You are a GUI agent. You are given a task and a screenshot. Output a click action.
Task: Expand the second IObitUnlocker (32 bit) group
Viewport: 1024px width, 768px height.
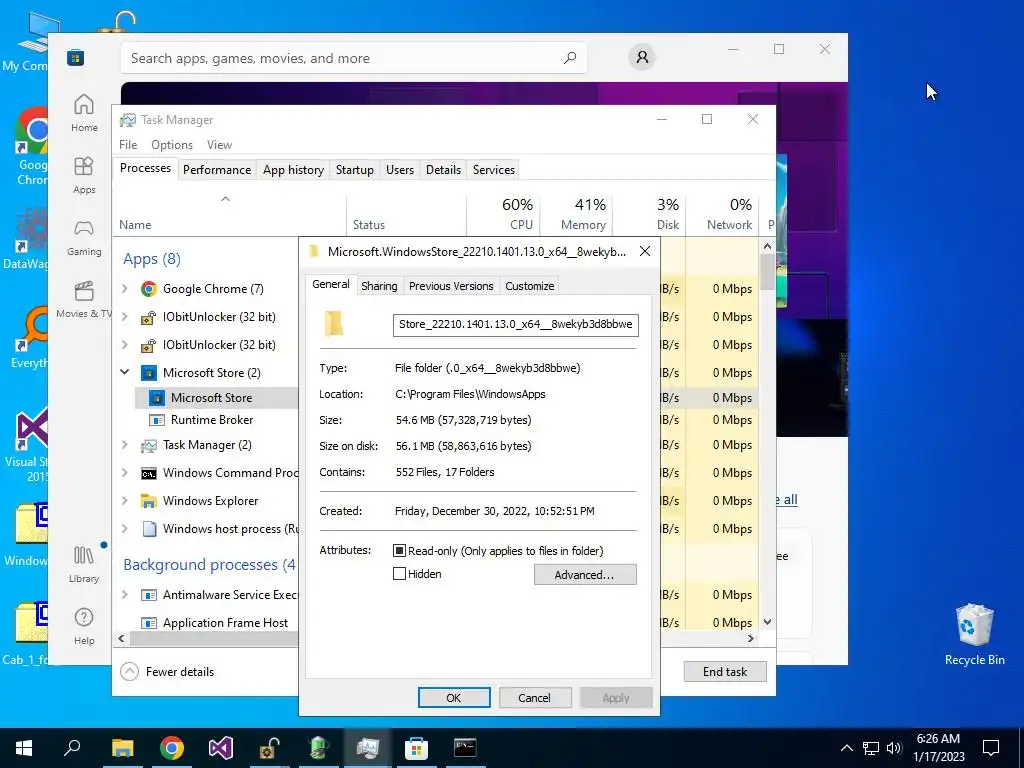(x=125, y=344)
